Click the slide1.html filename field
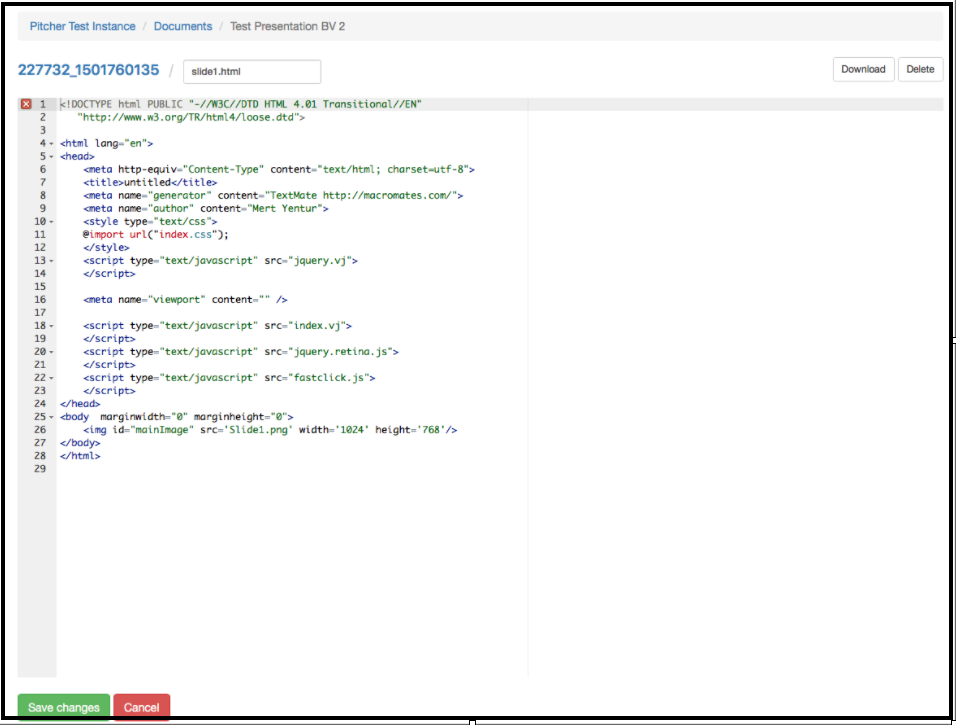 pyautogui.click(x=251, y=71)
